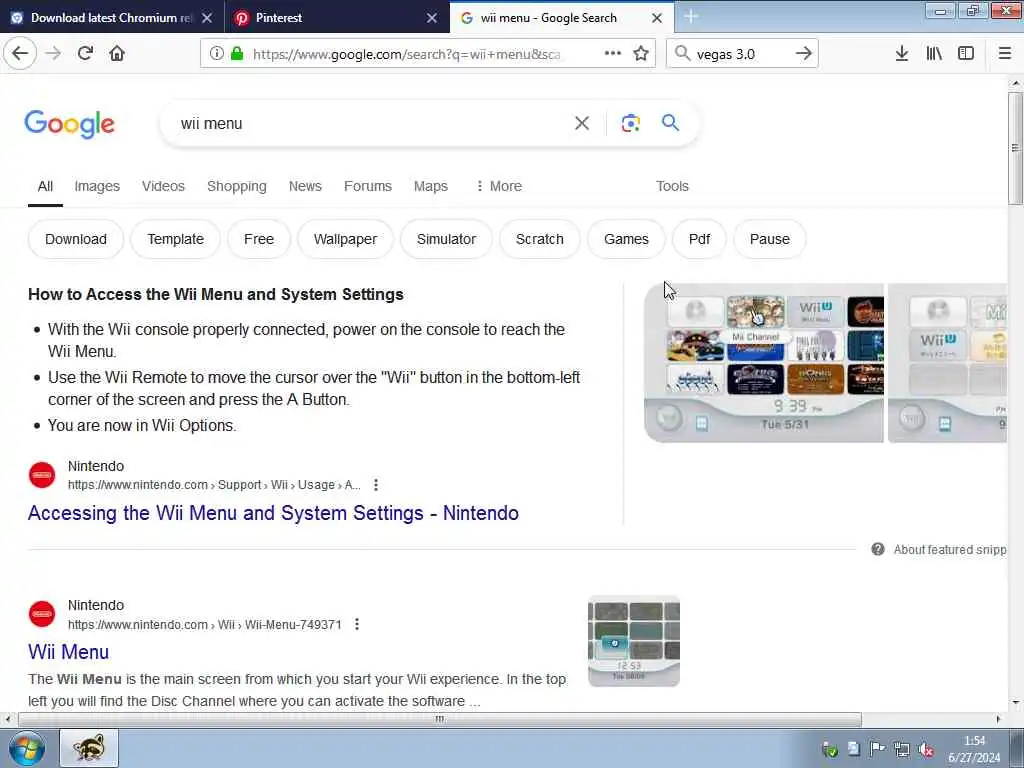Screen dimensions: 1024x768
Task: Select the Shopping search tab
Action: [x=236, y=186]
